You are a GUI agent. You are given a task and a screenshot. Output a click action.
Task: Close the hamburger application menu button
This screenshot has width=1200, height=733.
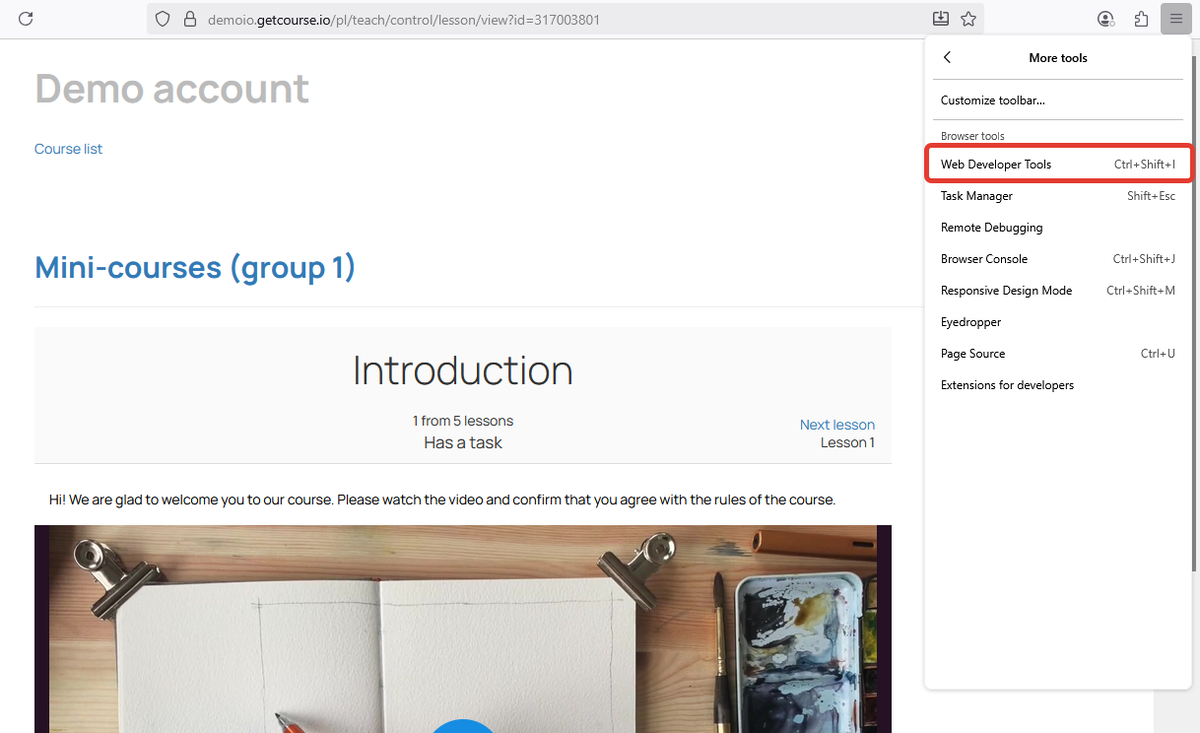[1173, 19]
